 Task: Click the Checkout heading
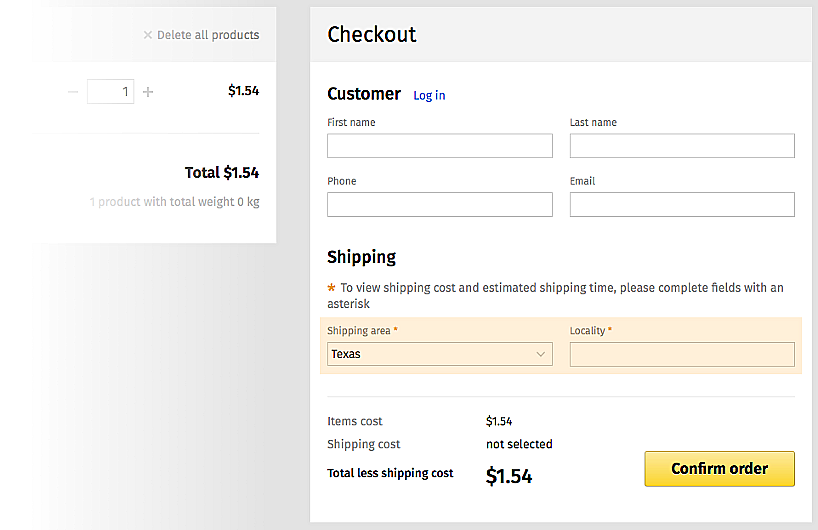pyautogui.click(x=371, y=34)
